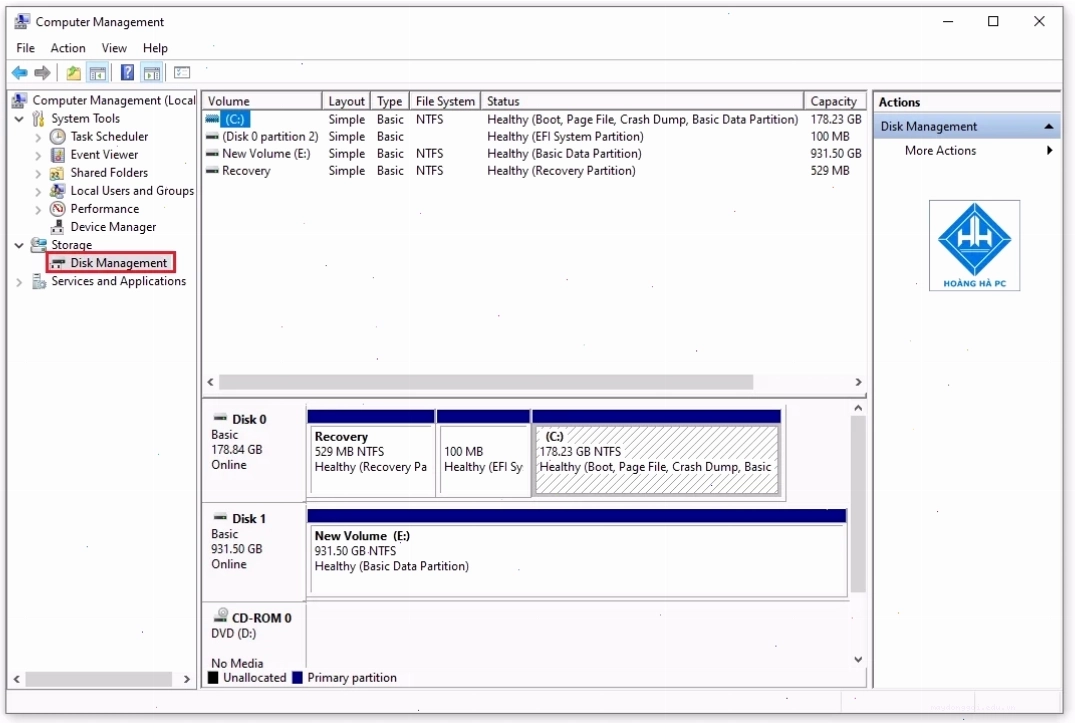Select the (C:) 178.23 GB partition block
Screen dimensions: 1075x724
(x=657, y=453)
